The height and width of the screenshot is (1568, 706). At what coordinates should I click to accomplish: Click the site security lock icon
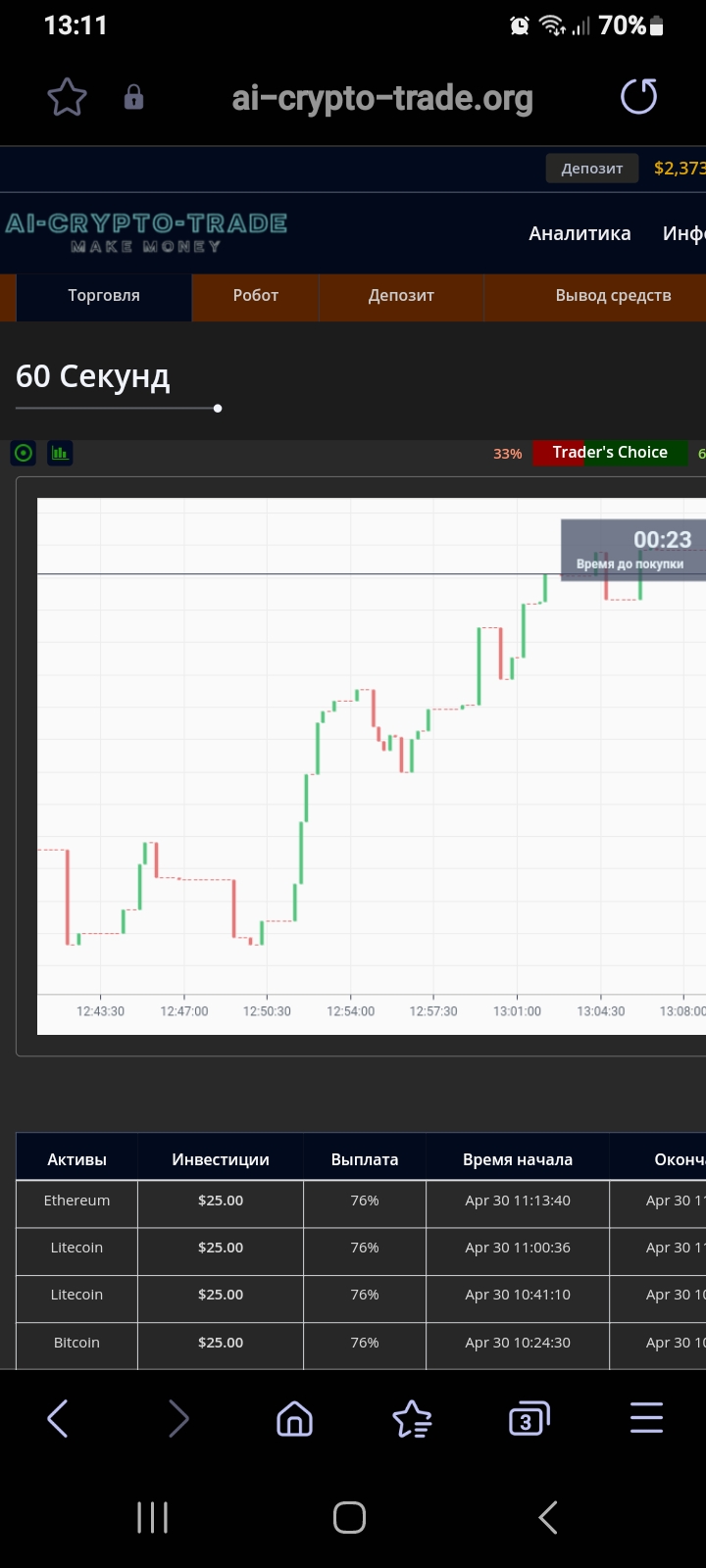(x=133, y=97)
